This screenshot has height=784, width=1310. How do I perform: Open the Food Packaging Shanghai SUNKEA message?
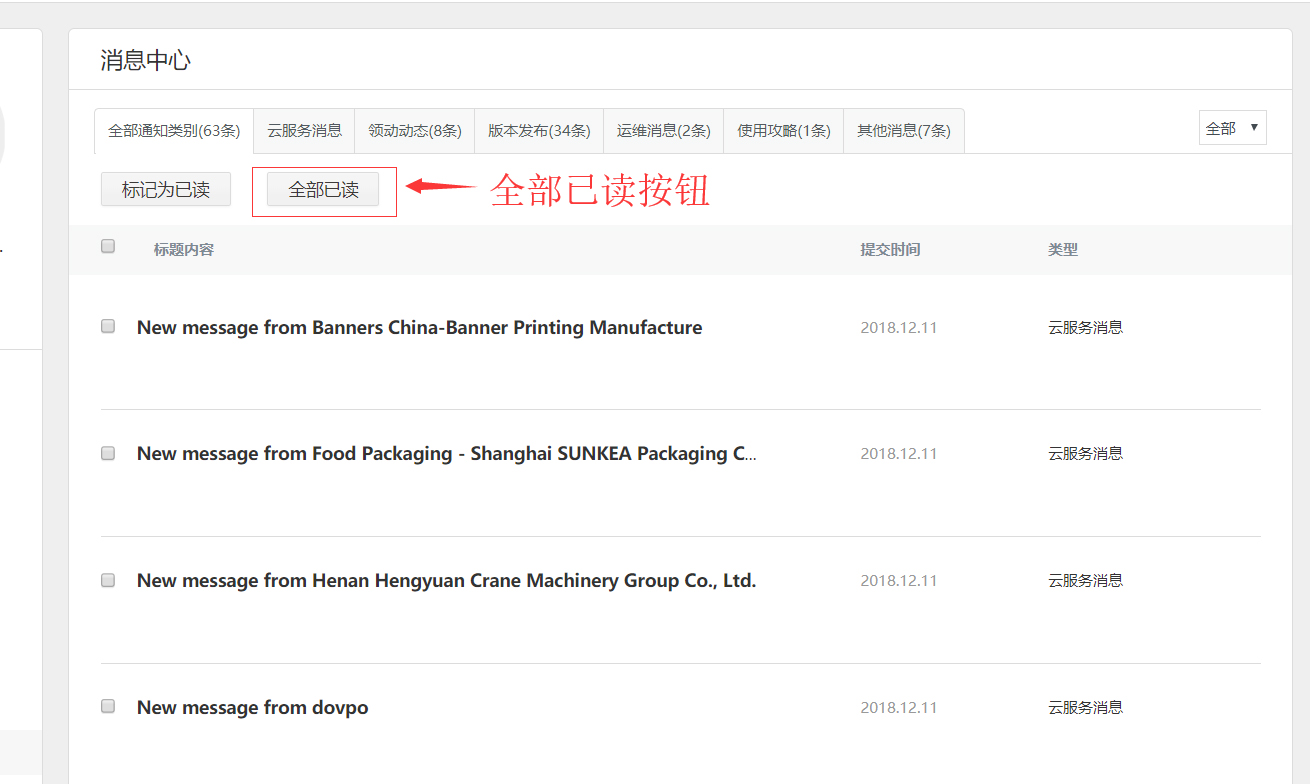(x=446, y=454)
